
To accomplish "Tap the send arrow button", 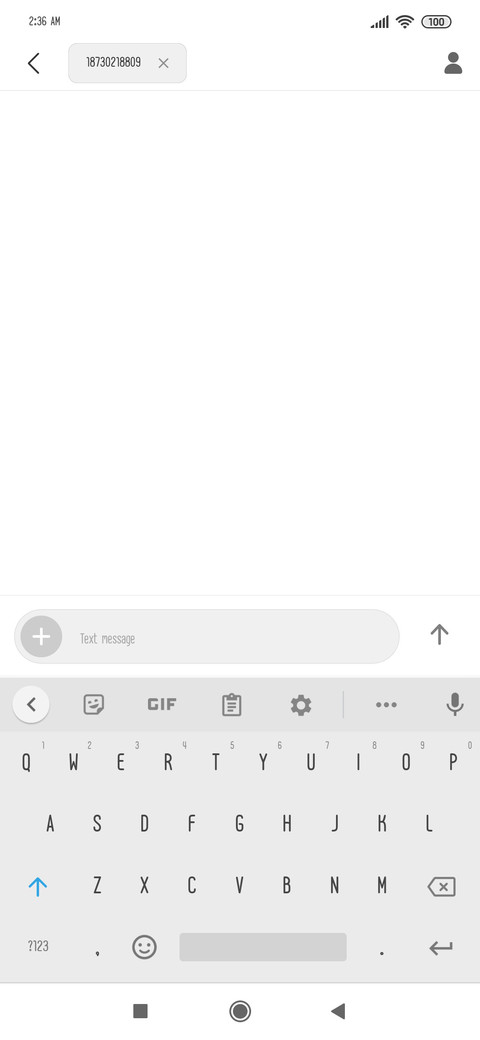I will [440, 635].
